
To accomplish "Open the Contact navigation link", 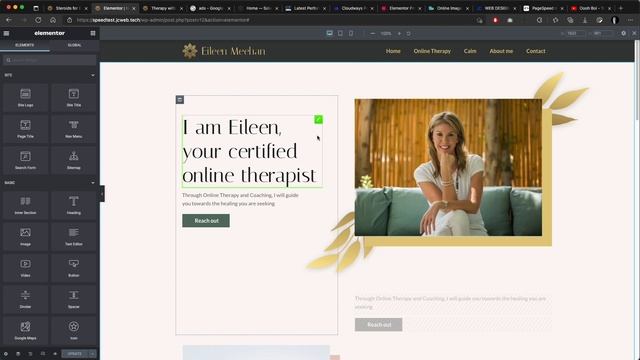I will click(x=536, y=51).
